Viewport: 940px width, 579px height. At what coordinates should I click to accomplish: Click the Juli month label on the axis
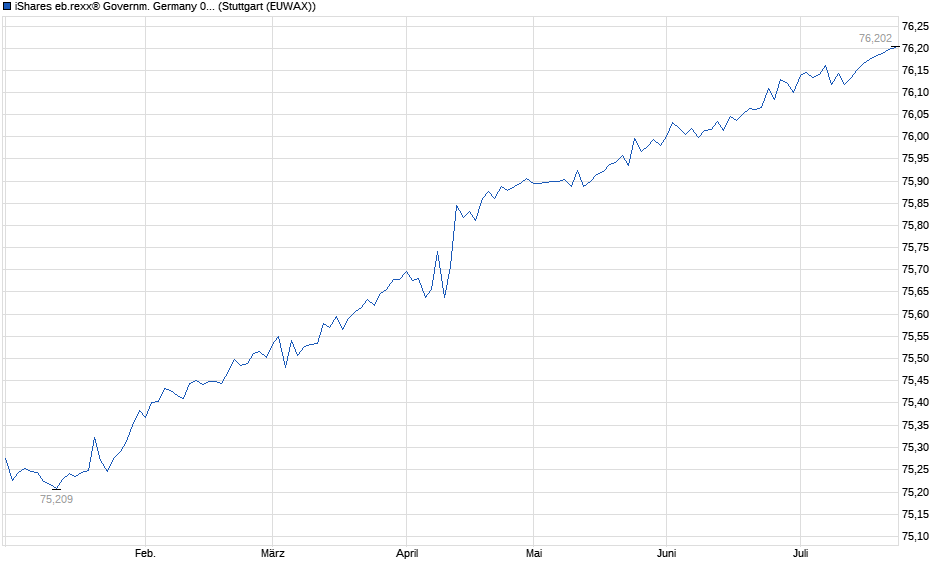coord(800,553)
